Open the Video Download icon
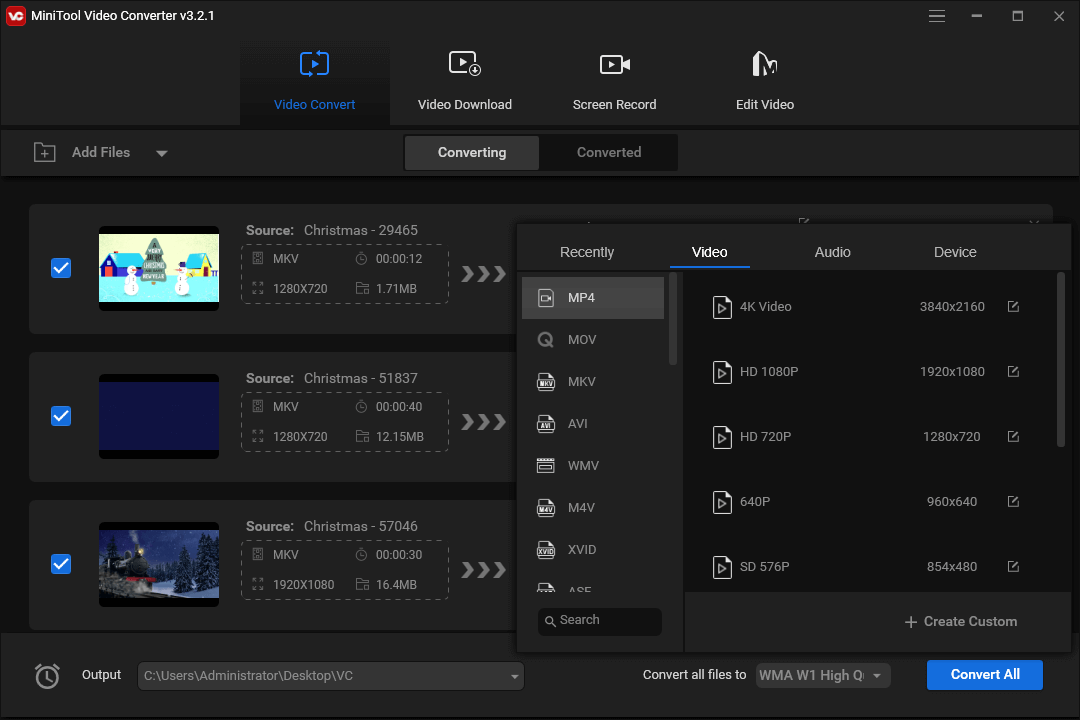The height and width of the screenshot is (720, 1080). (465, 64)
